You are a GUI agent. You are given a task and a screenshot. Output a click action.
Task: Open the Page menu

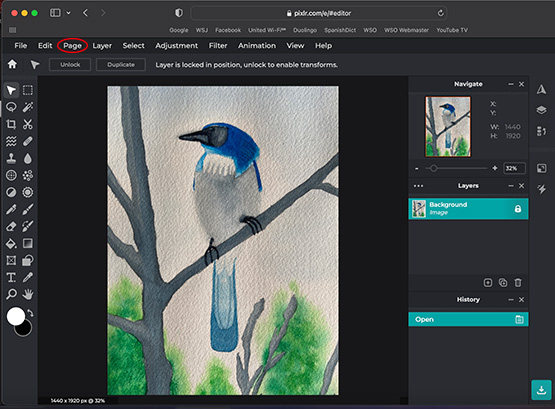click(x=73, y=46)
